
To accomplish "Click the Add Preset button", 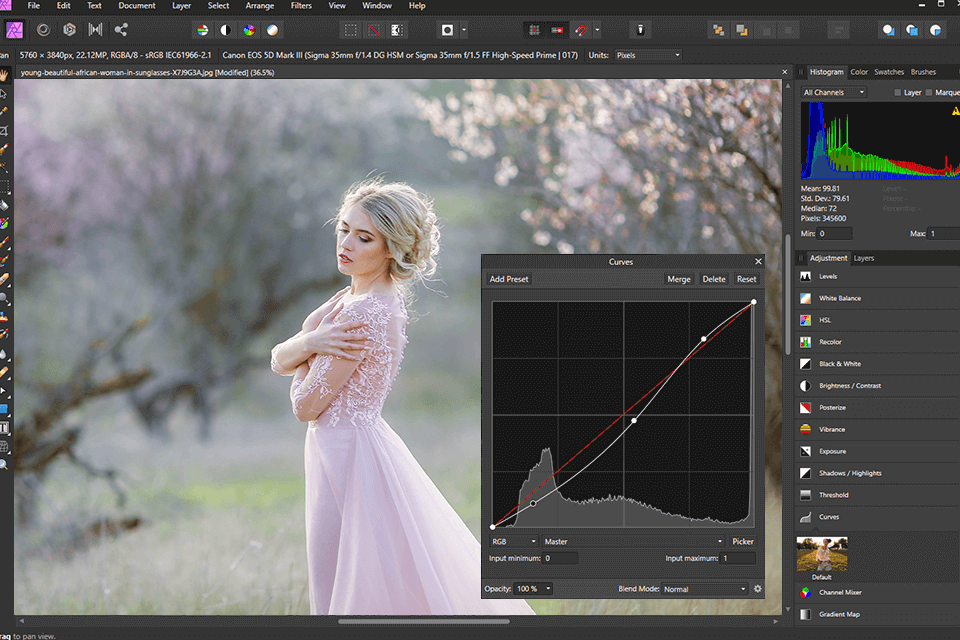I will pyautogui.click(x=509, y=279).
